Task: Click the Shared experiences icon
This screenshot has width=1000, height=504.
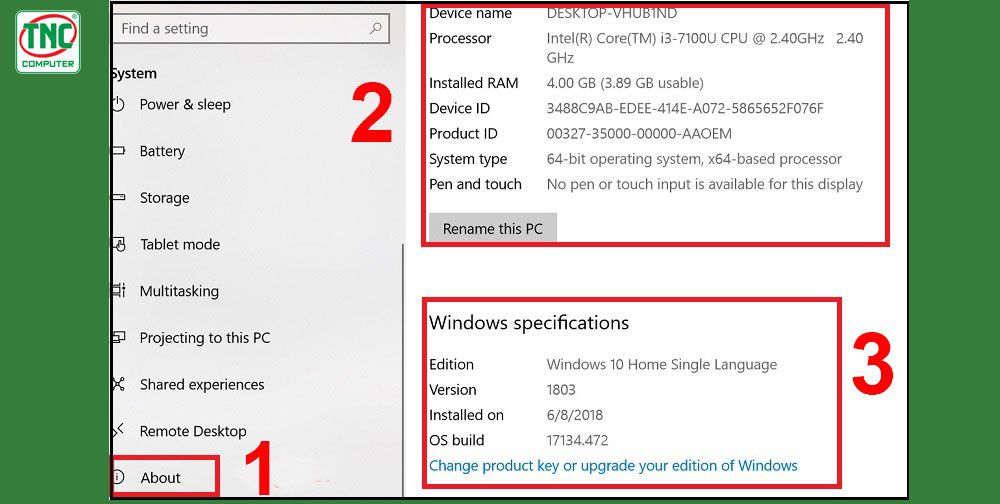Action: (119, 384)
